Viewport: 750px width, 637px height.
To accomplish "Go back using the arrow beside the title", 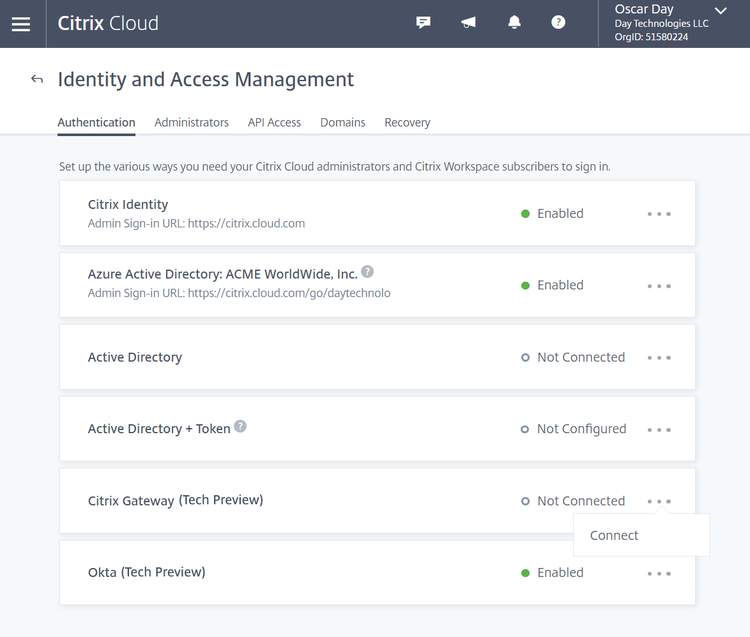I will click(x=37, y=79).
